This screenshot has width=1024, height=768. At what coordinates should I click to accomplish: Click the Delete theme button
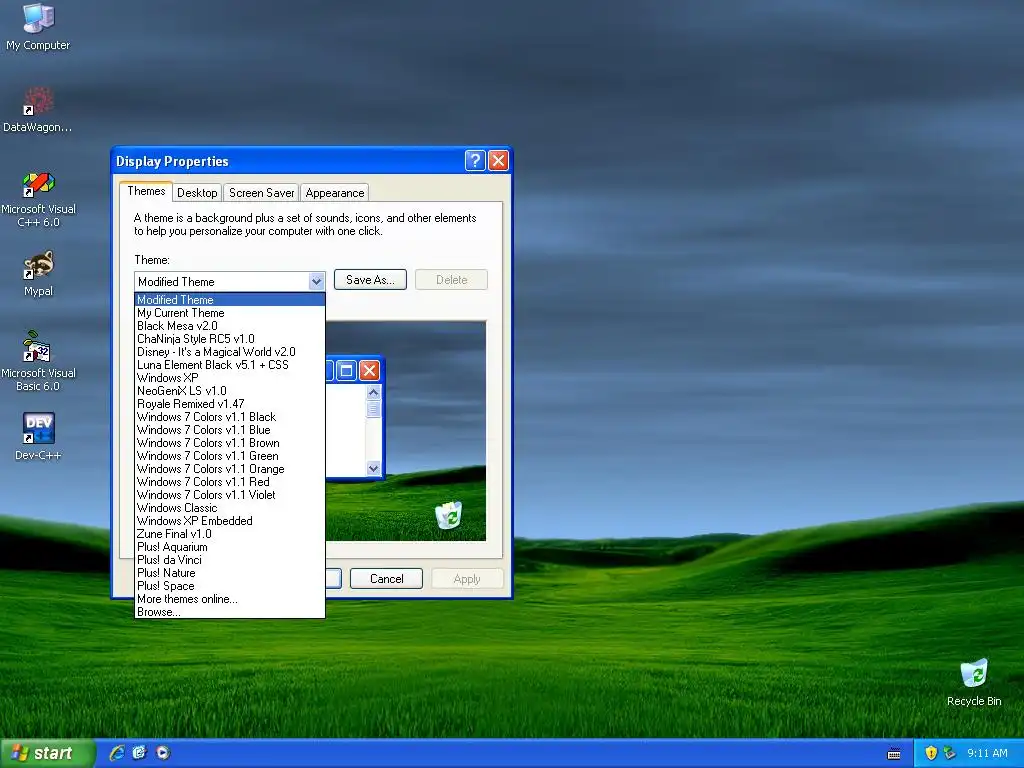pos(451,280)
